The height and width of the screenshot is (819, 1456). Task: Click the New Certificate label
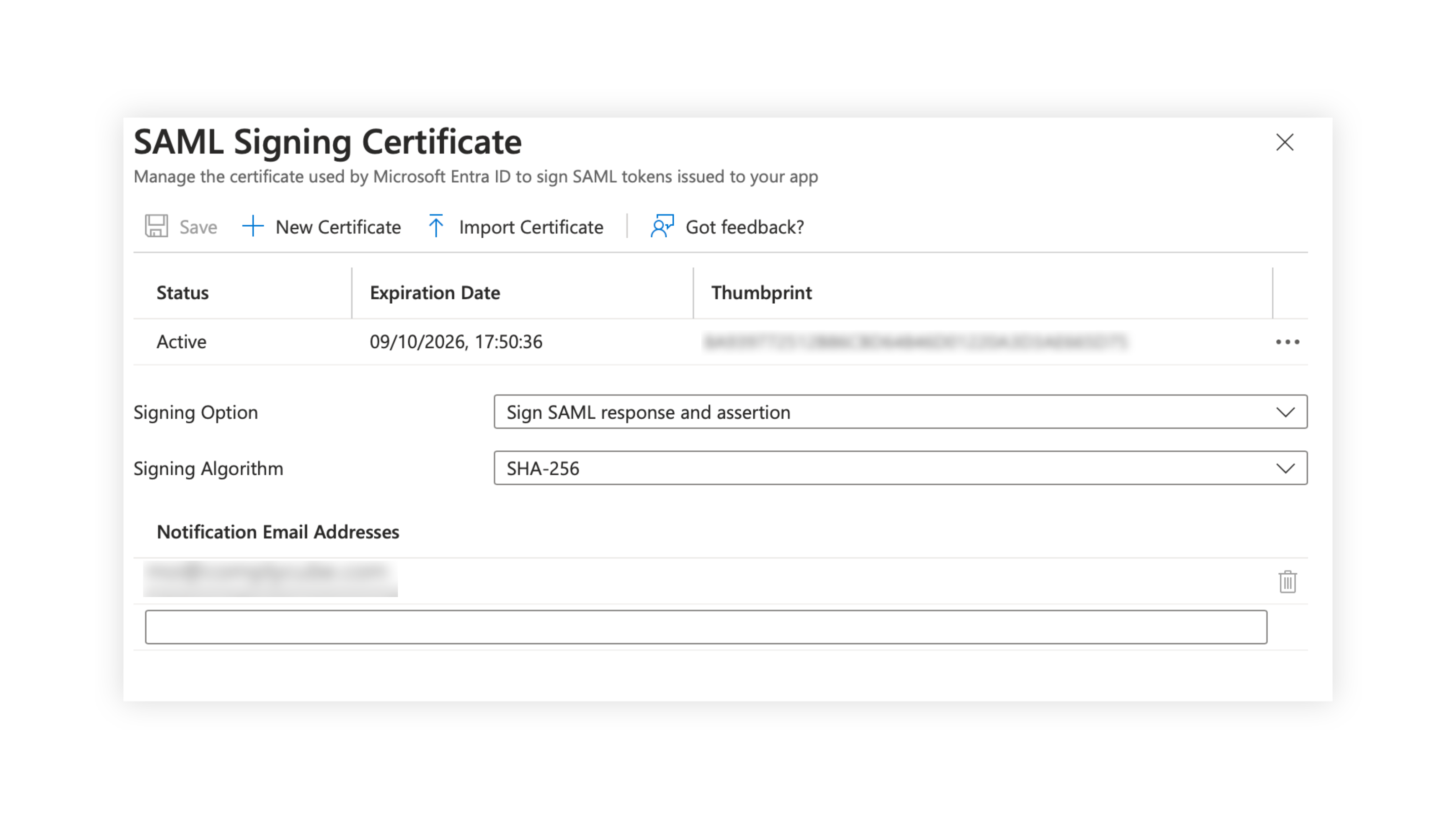[338, 227]
